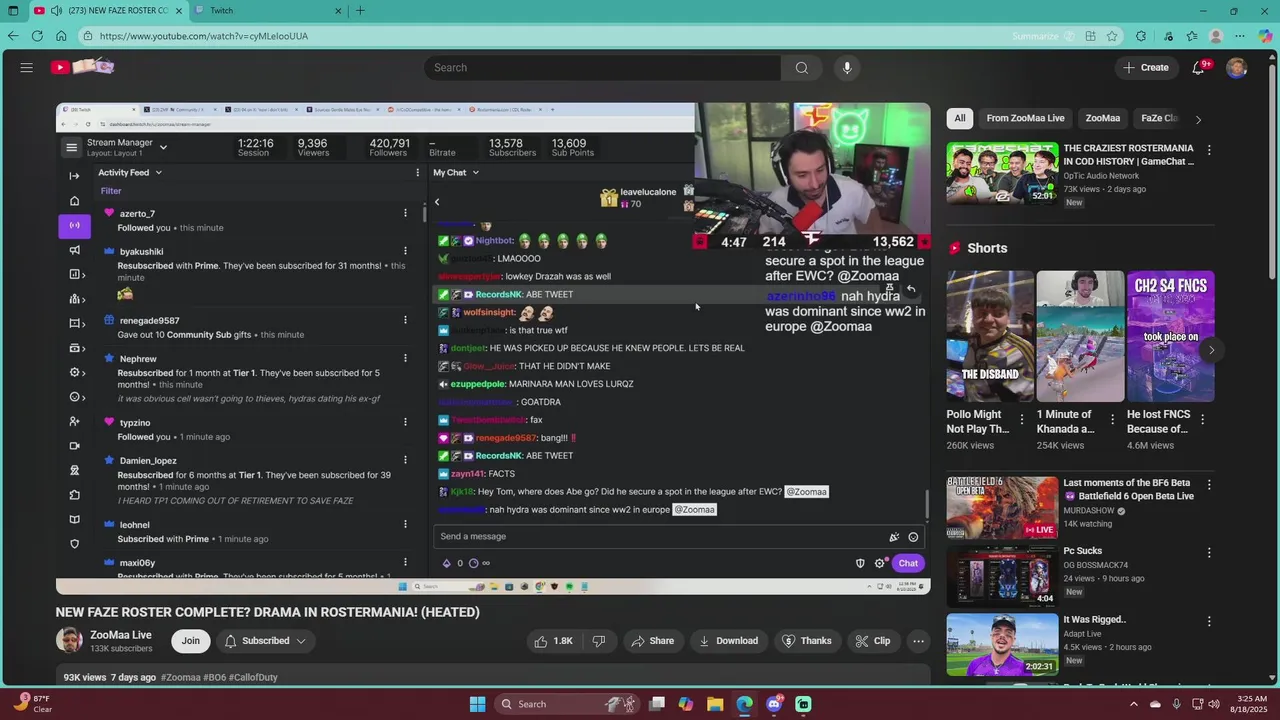Open the He lost FNCS short thumbnail

(x=1170, y=336)
